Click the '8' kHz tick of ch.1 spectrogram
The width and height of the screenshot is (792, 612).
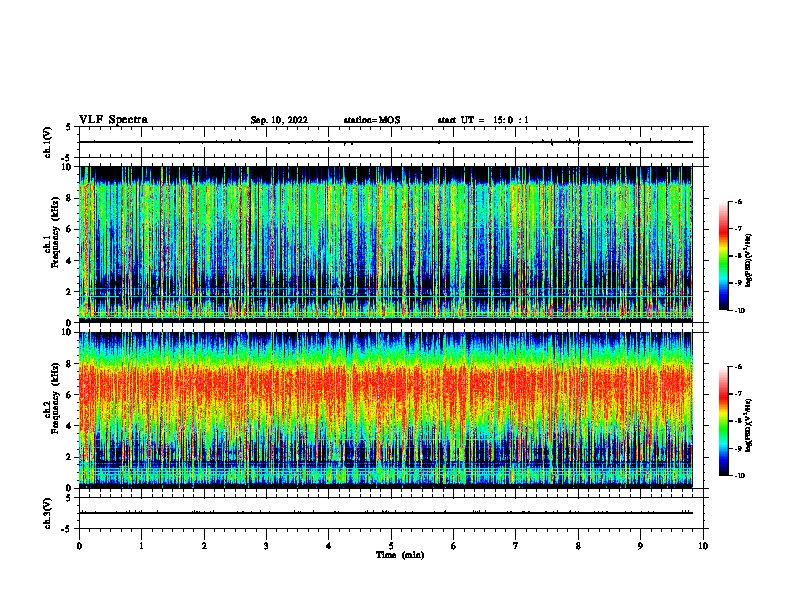click(x=70, y=198)
